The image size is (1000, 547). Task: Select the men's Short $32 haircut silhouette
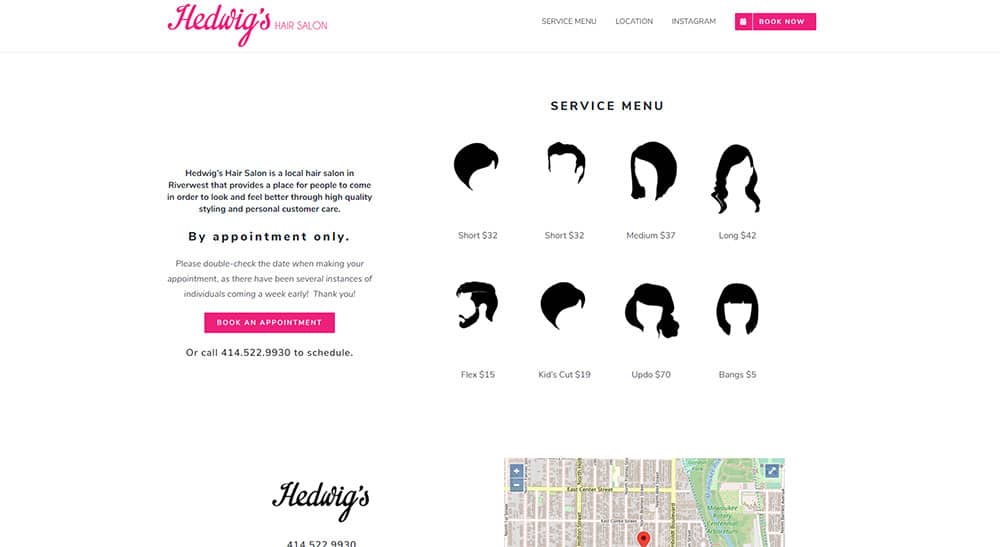pos(566,163)
